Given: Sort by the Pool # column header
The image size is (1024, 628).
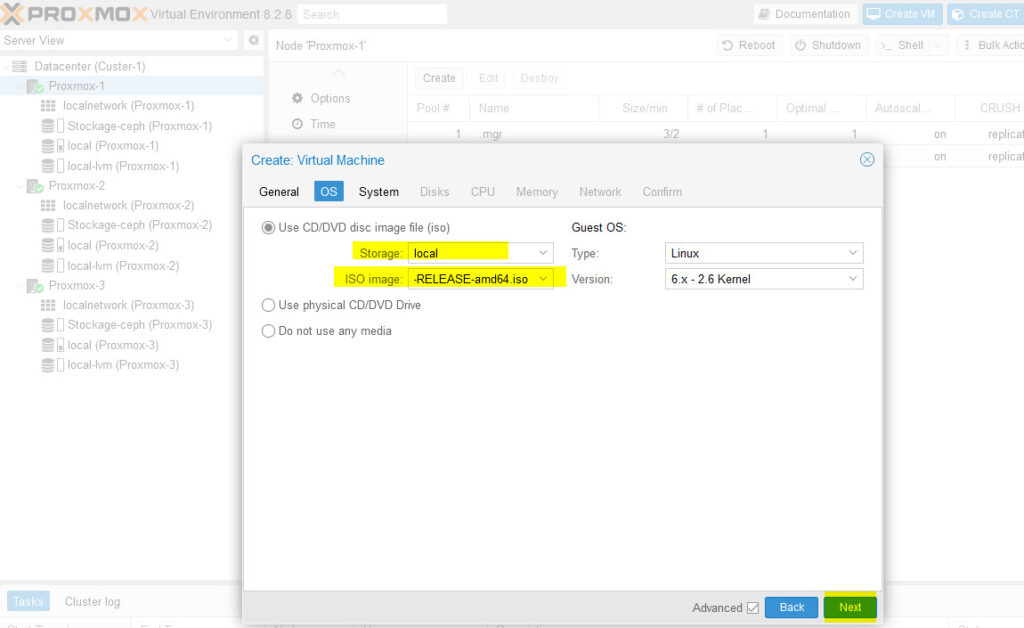Looking at the screenshot, I should (438, 108).
